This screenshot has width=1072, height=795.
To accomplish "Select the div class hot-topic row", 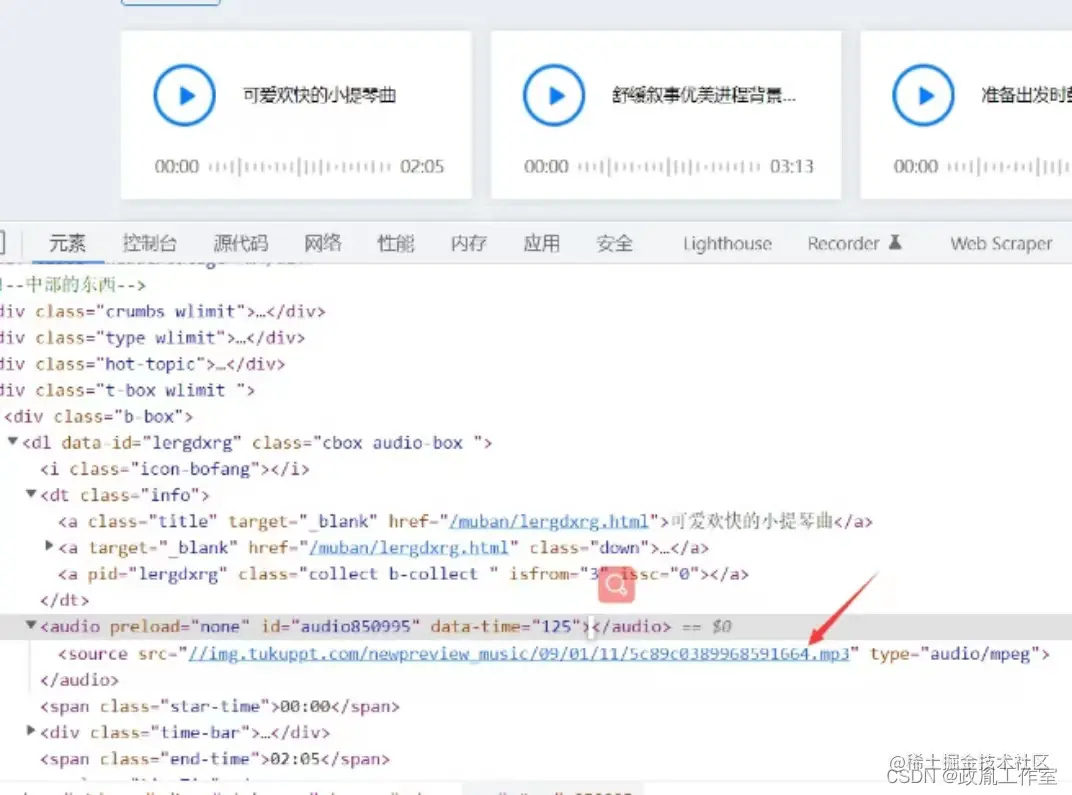I will 142,364.
